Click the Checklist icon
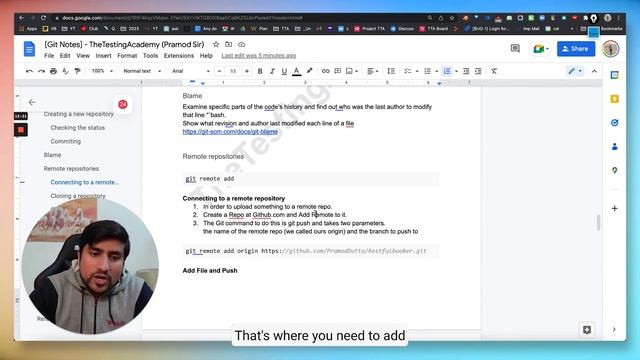 coord(408,71)
